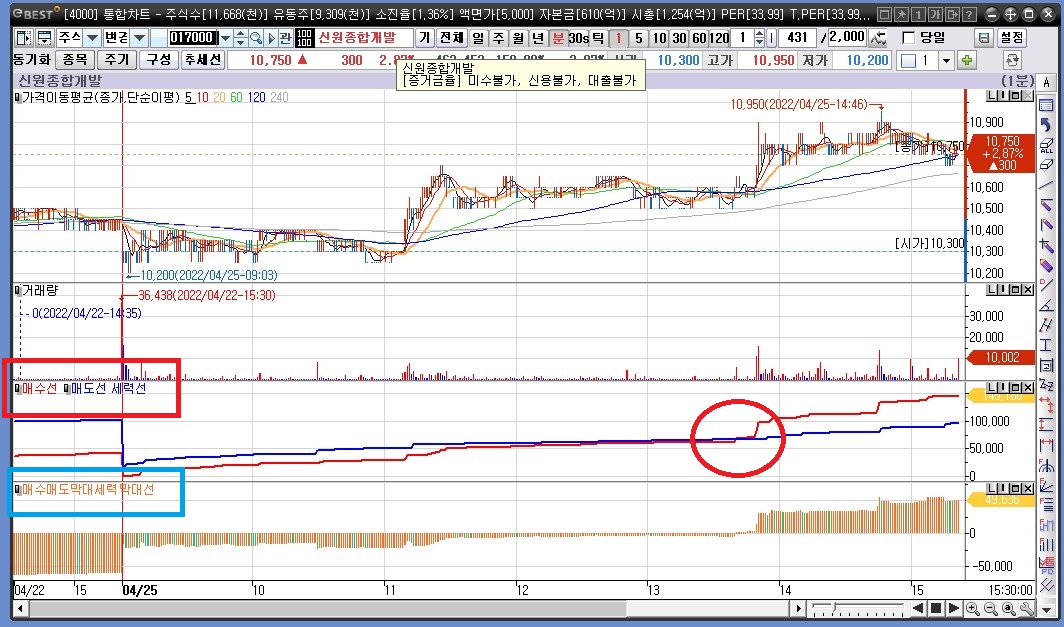1064x627 pixels.
Task: Select the 분 (minute) period toggle
Action: [x=557, y=37]
